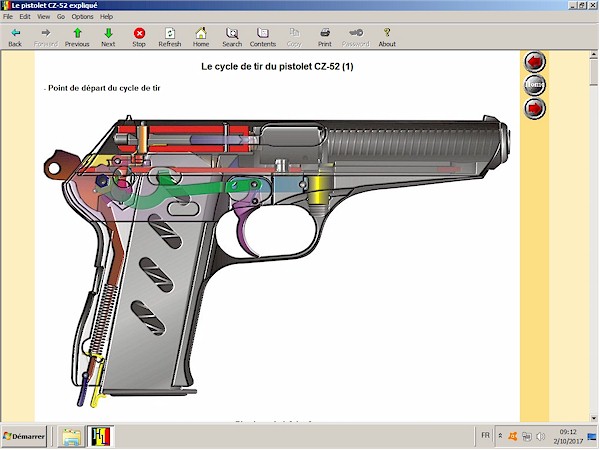The image size is (600, 450).
Task: Show the Contents panel
Action: [x=263, y=38]
